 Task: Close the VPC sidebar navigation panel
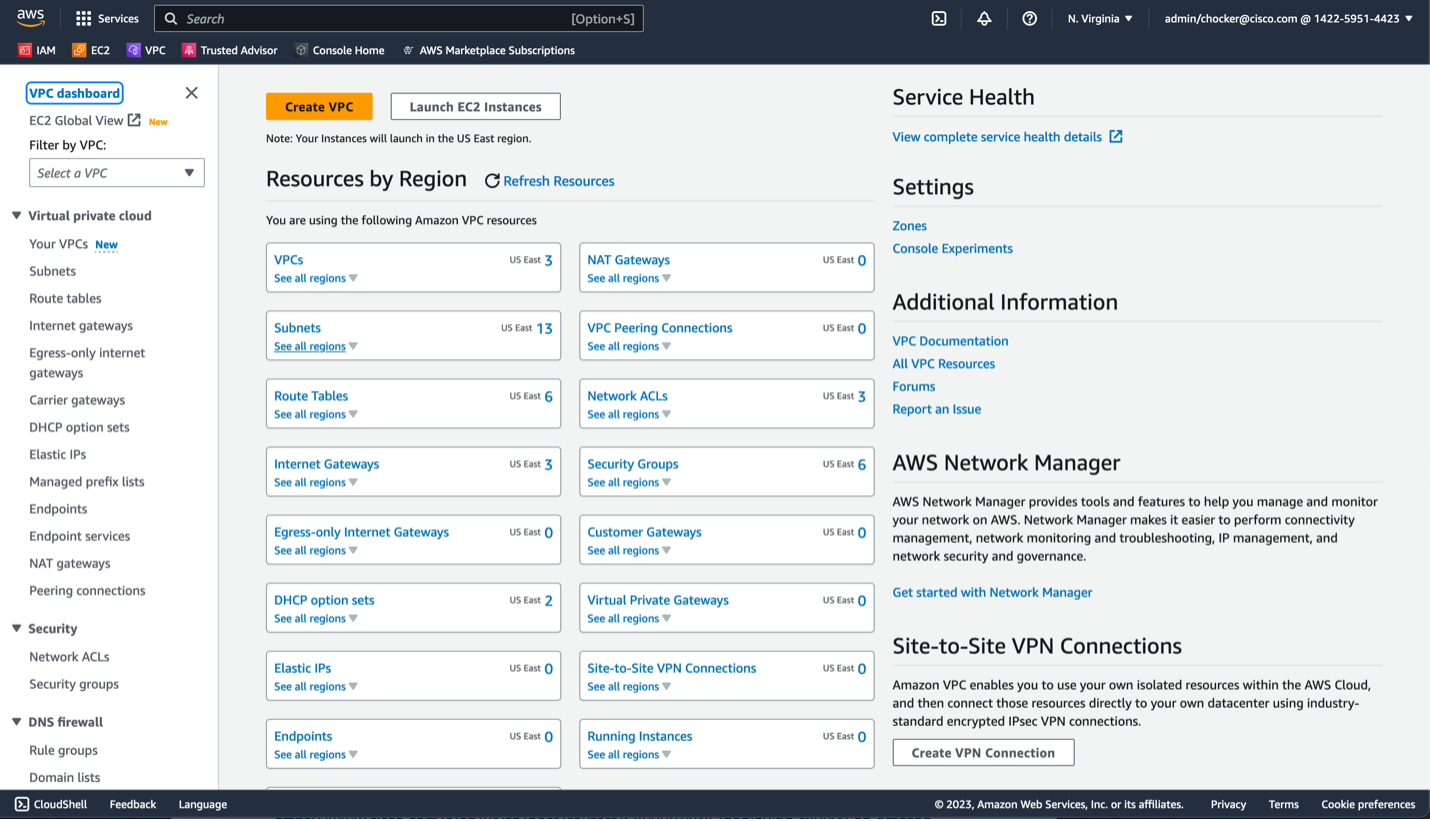(x=191, y=93)
